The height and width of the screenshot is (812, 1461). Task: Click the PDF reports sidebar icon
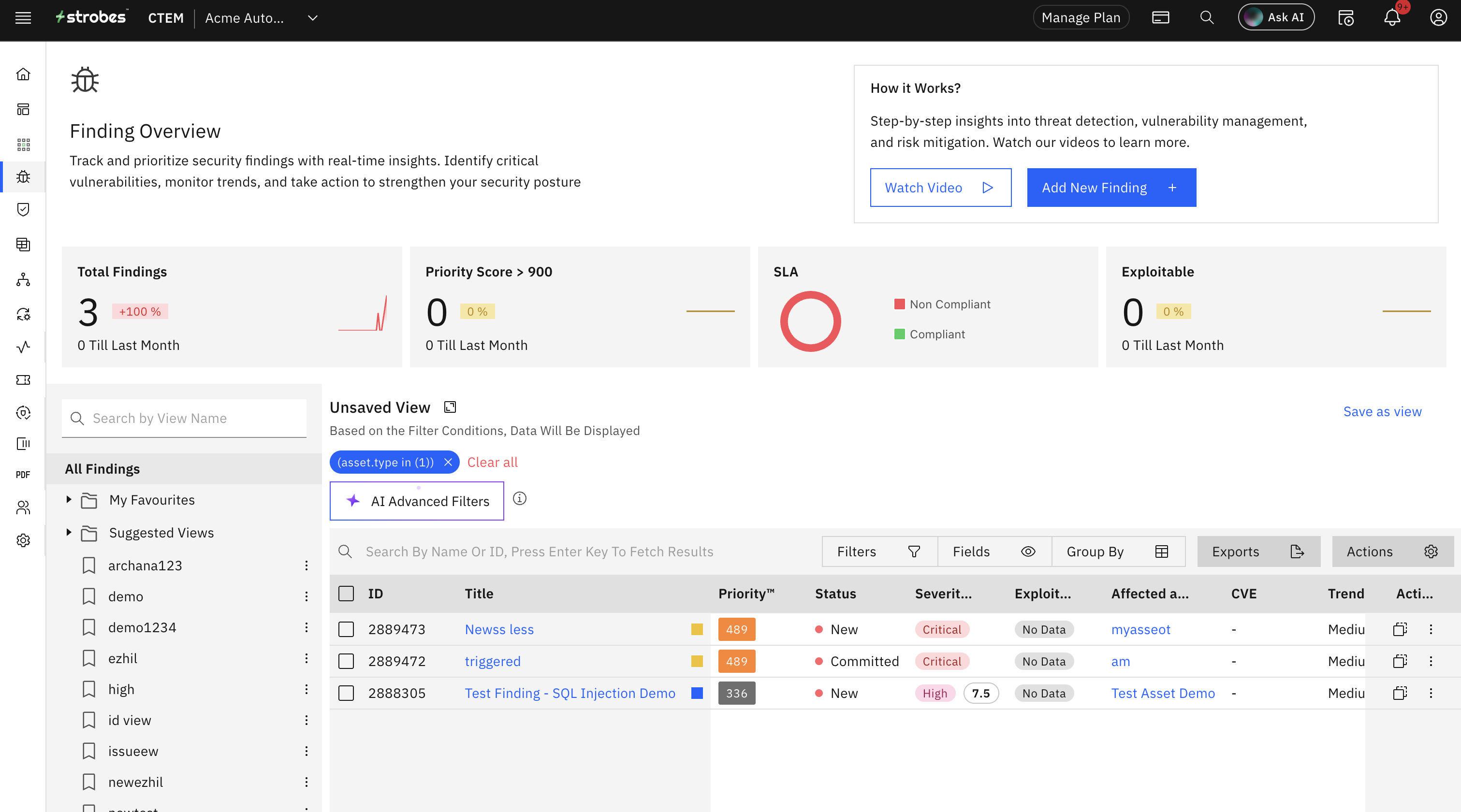[23, 475]
